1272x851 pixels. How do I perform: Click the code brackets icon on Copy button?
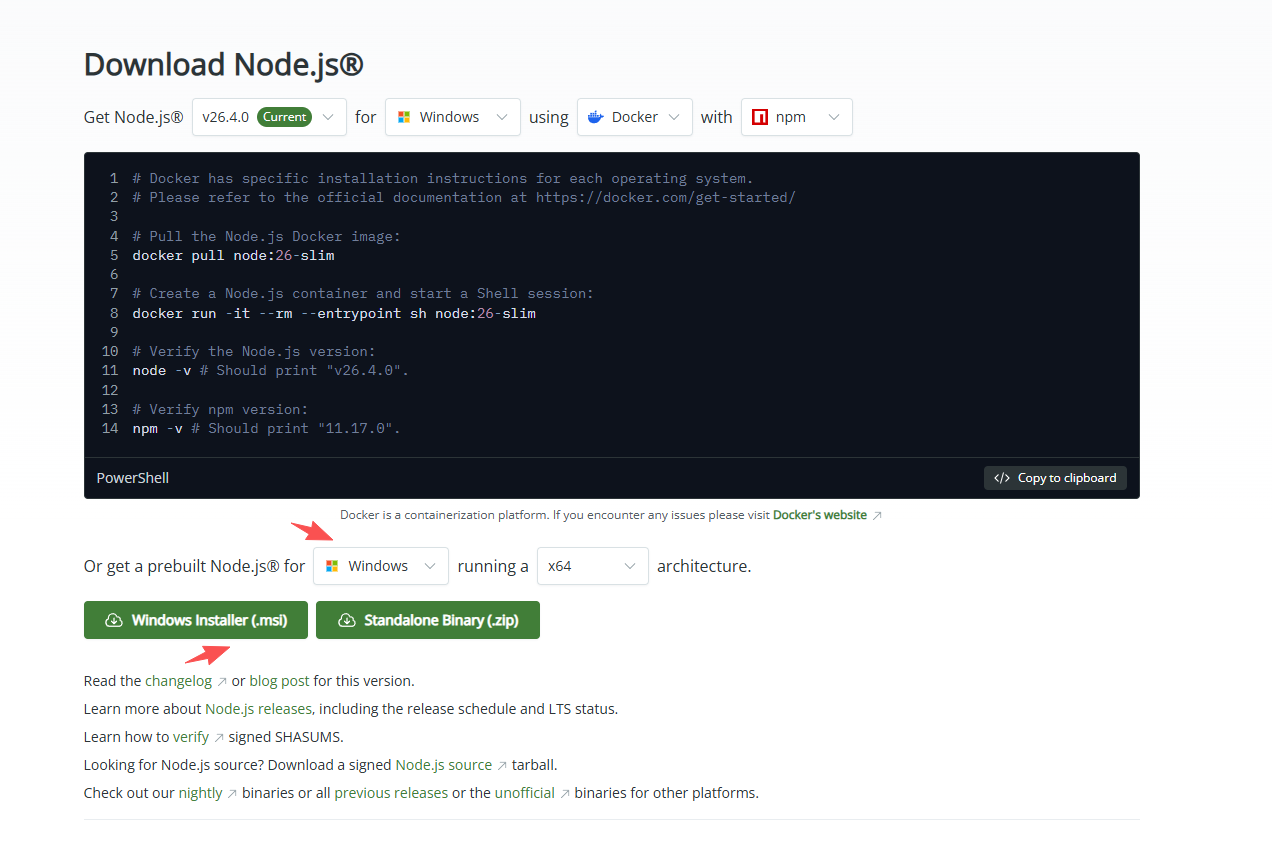pyautogui.click(x=1002, y=478)
